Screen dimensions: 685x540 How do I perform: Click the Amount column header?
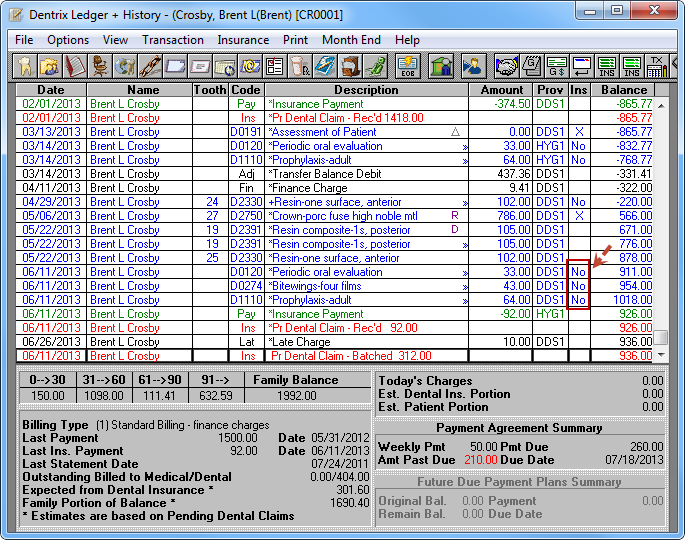501,90
